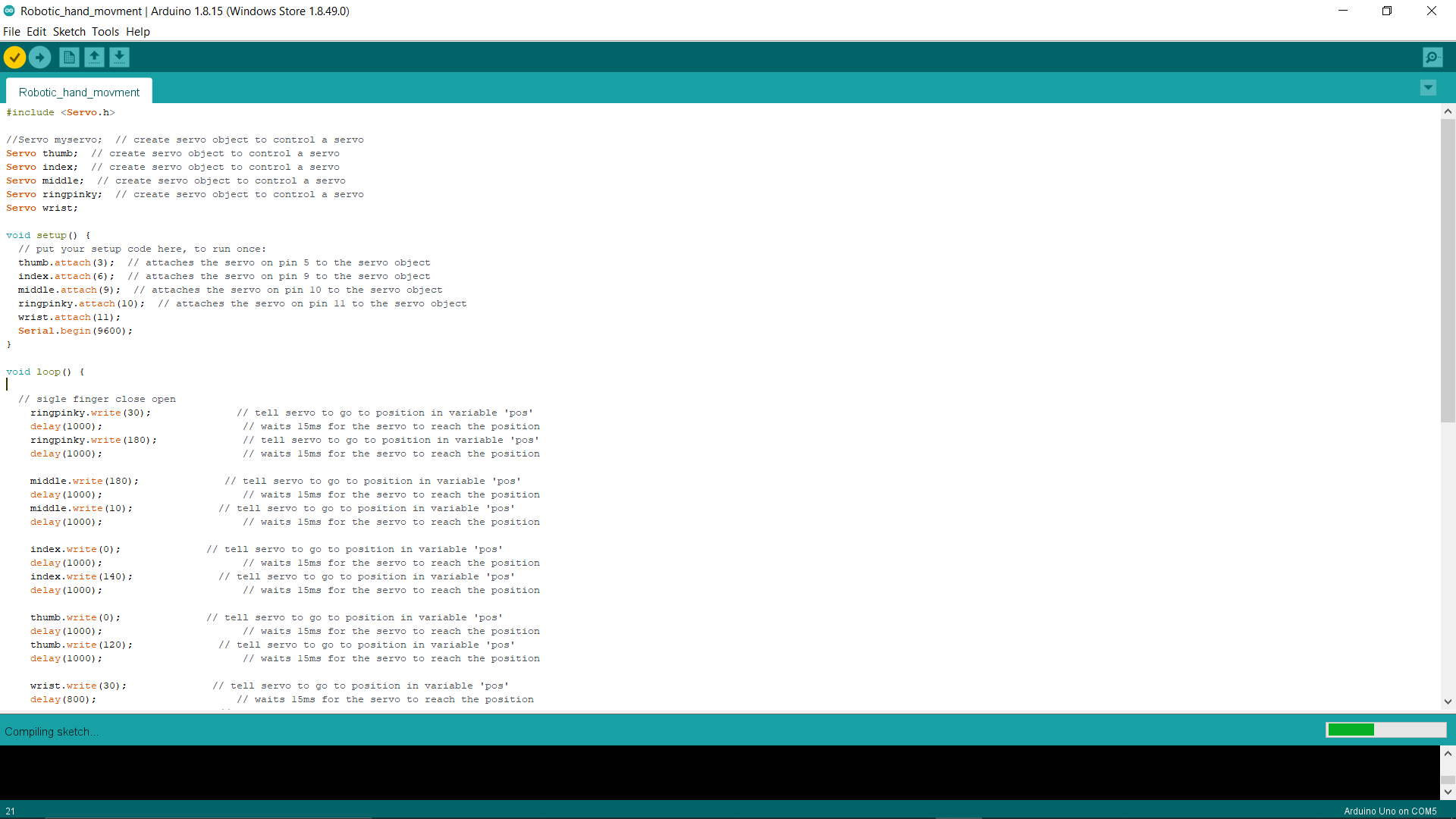Click the 'Servo ringpinky;' declaration
The height and width of the screenshot is (819, 1456).
click(x=54, y=194)
